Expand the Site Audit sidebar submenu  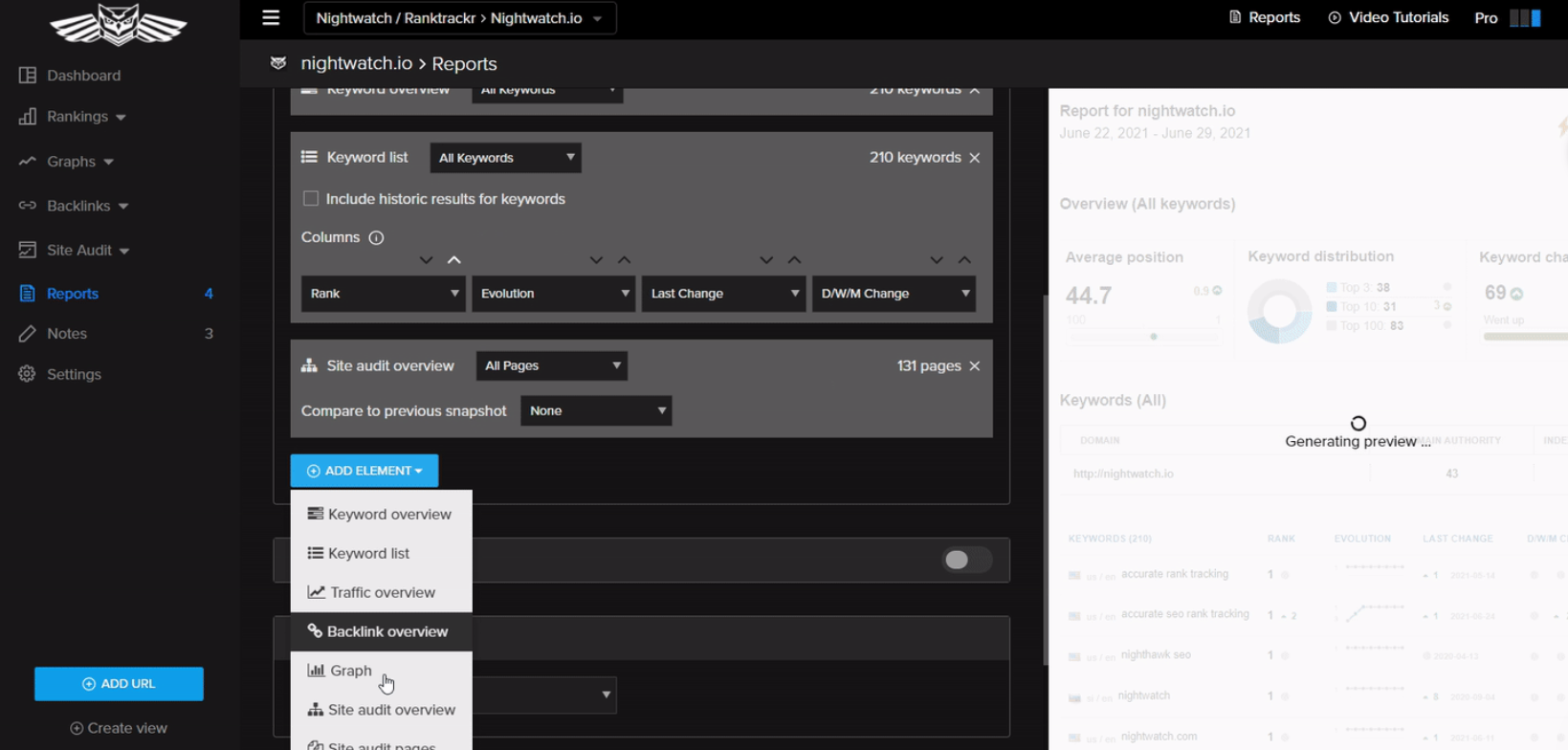pos(124,251)
